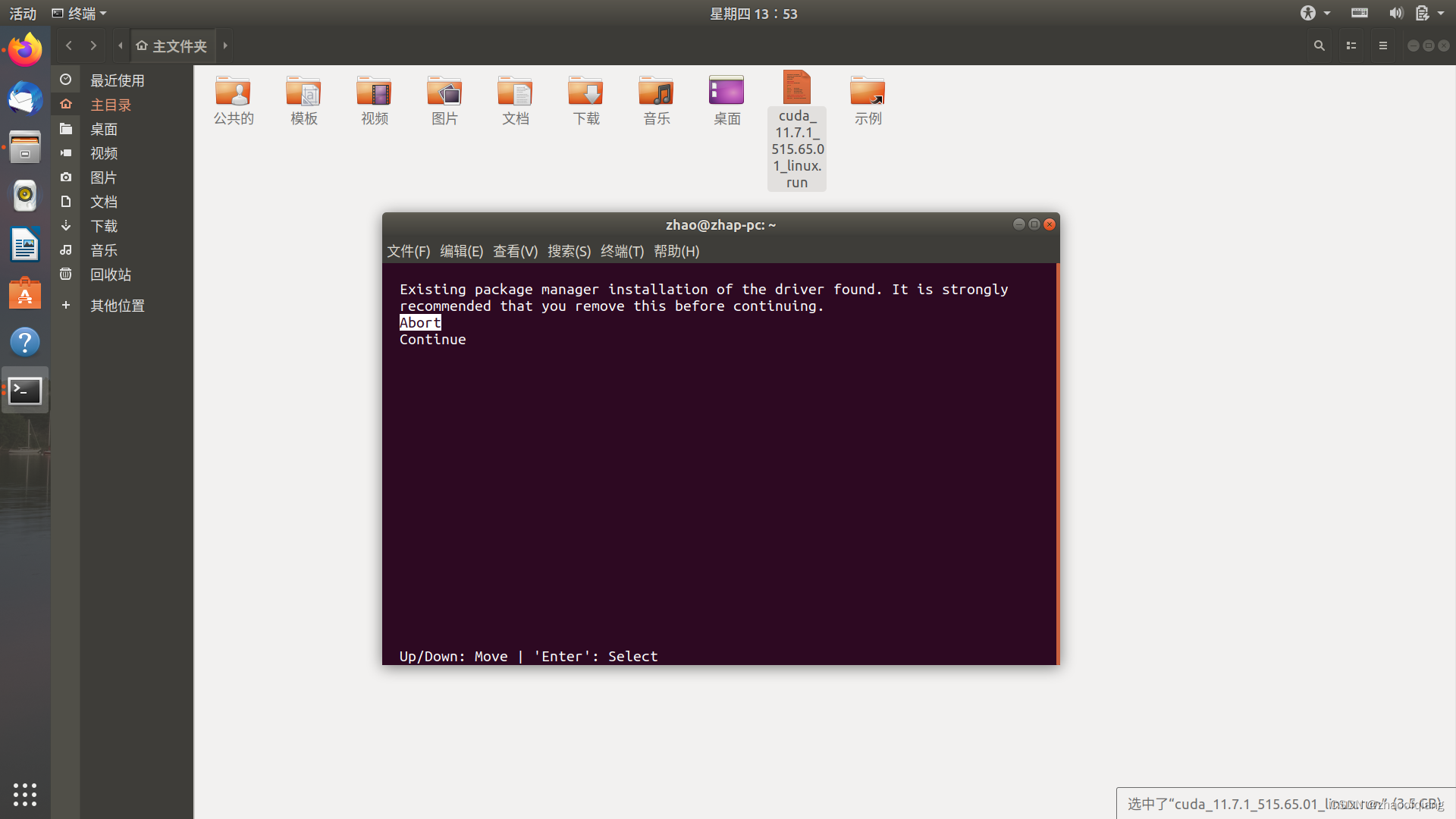Open the accessibility dropdown in the top bar
Viewport: 1456px width, 819px height.
tap(1314, 13)
